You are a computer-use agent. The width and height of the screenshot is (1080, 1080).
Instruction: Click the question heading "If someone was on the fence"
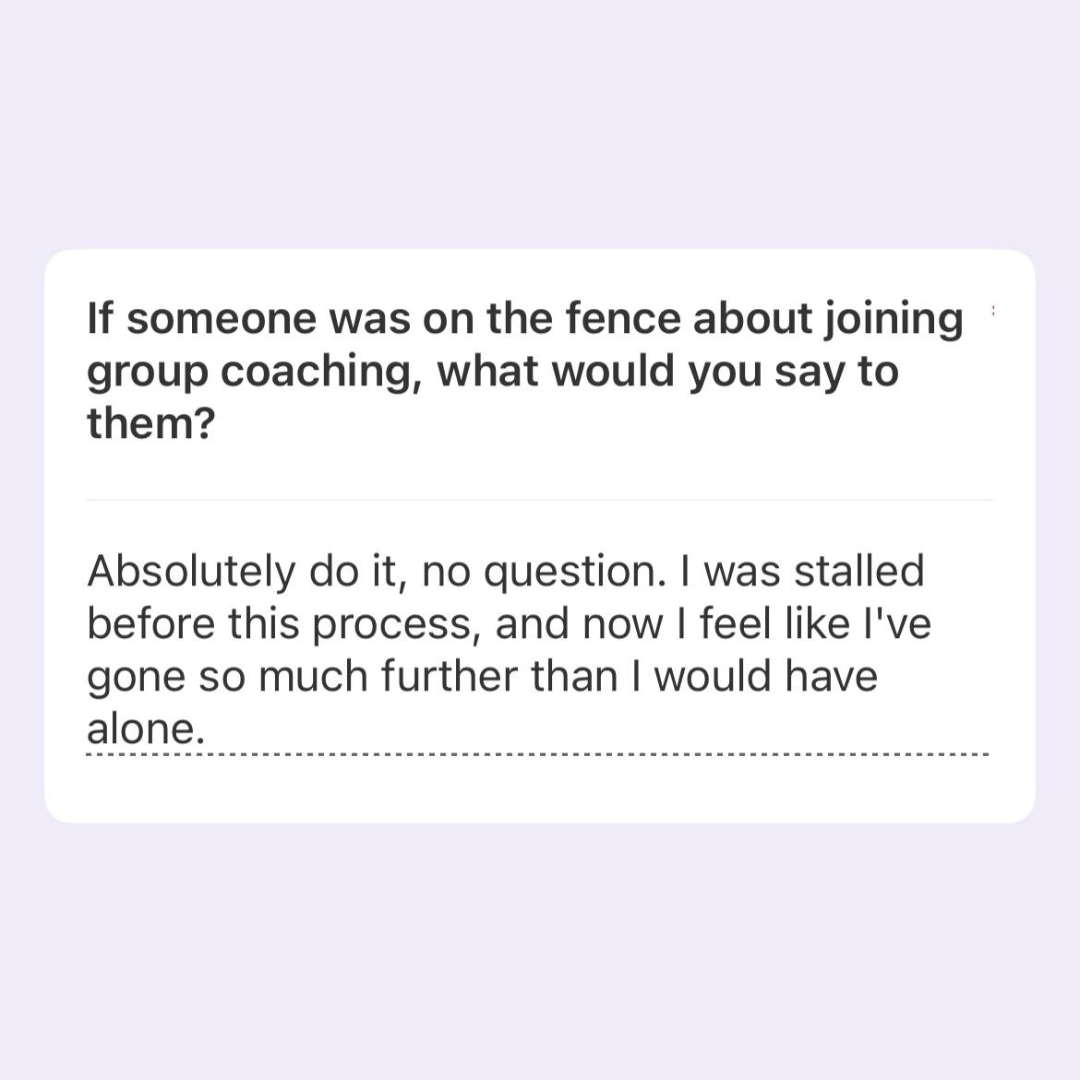click(x=525, y=370)
